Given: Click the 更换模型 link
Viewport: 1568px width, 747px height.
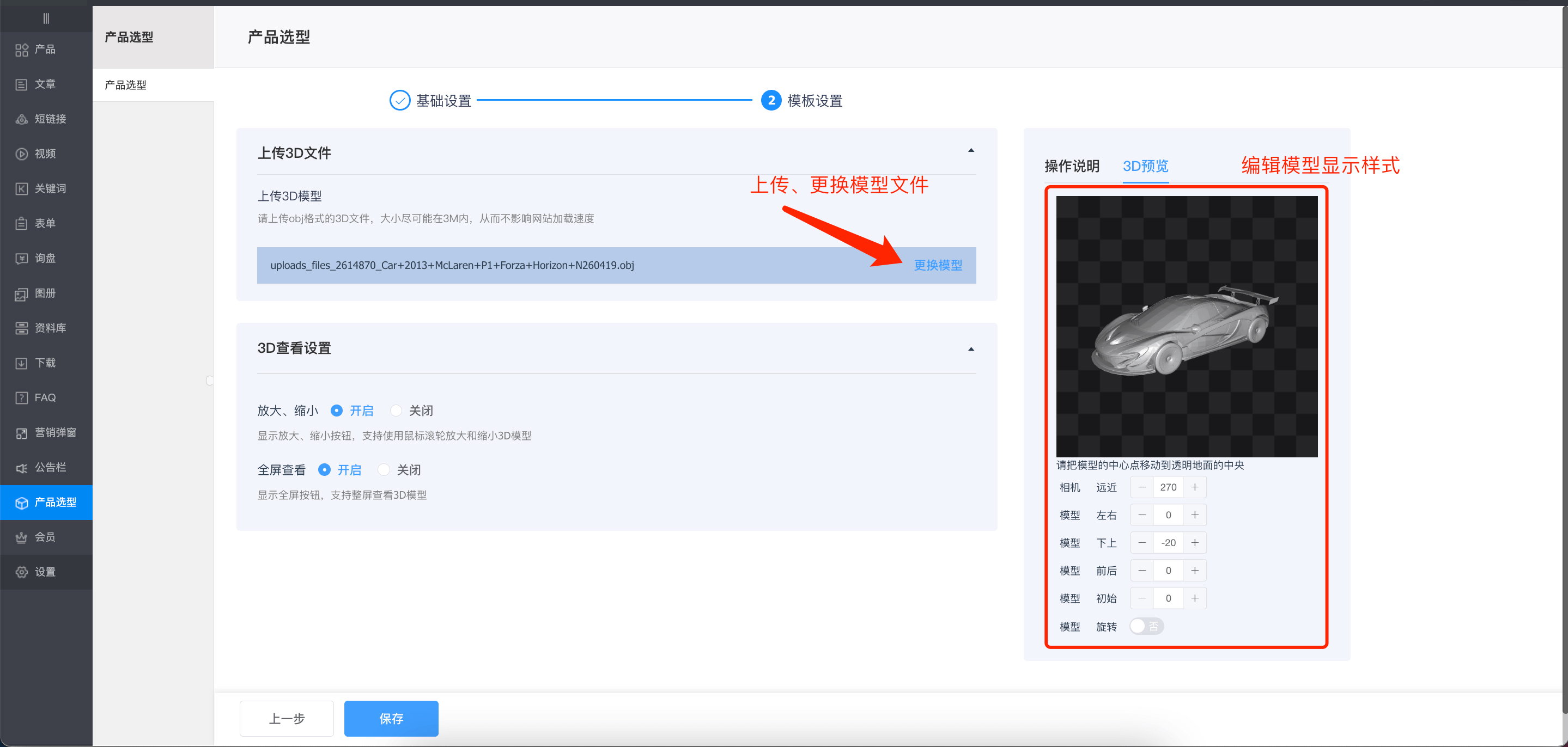Looking at the screenshot, I should [x=938, y=265].
